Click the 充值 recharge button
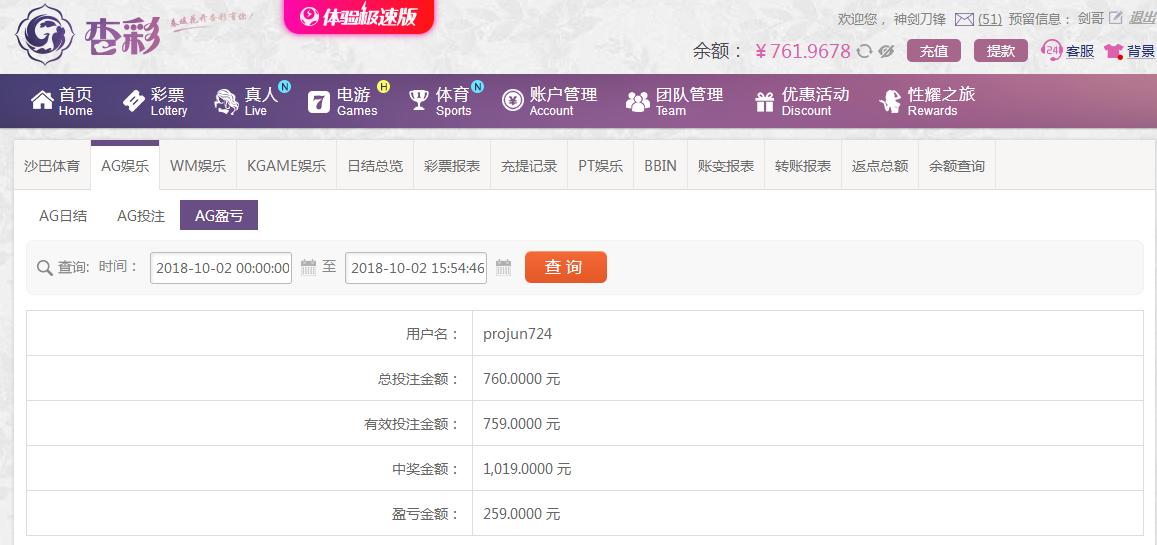This screenshot has width=1157, height=545. click(933, 51)
